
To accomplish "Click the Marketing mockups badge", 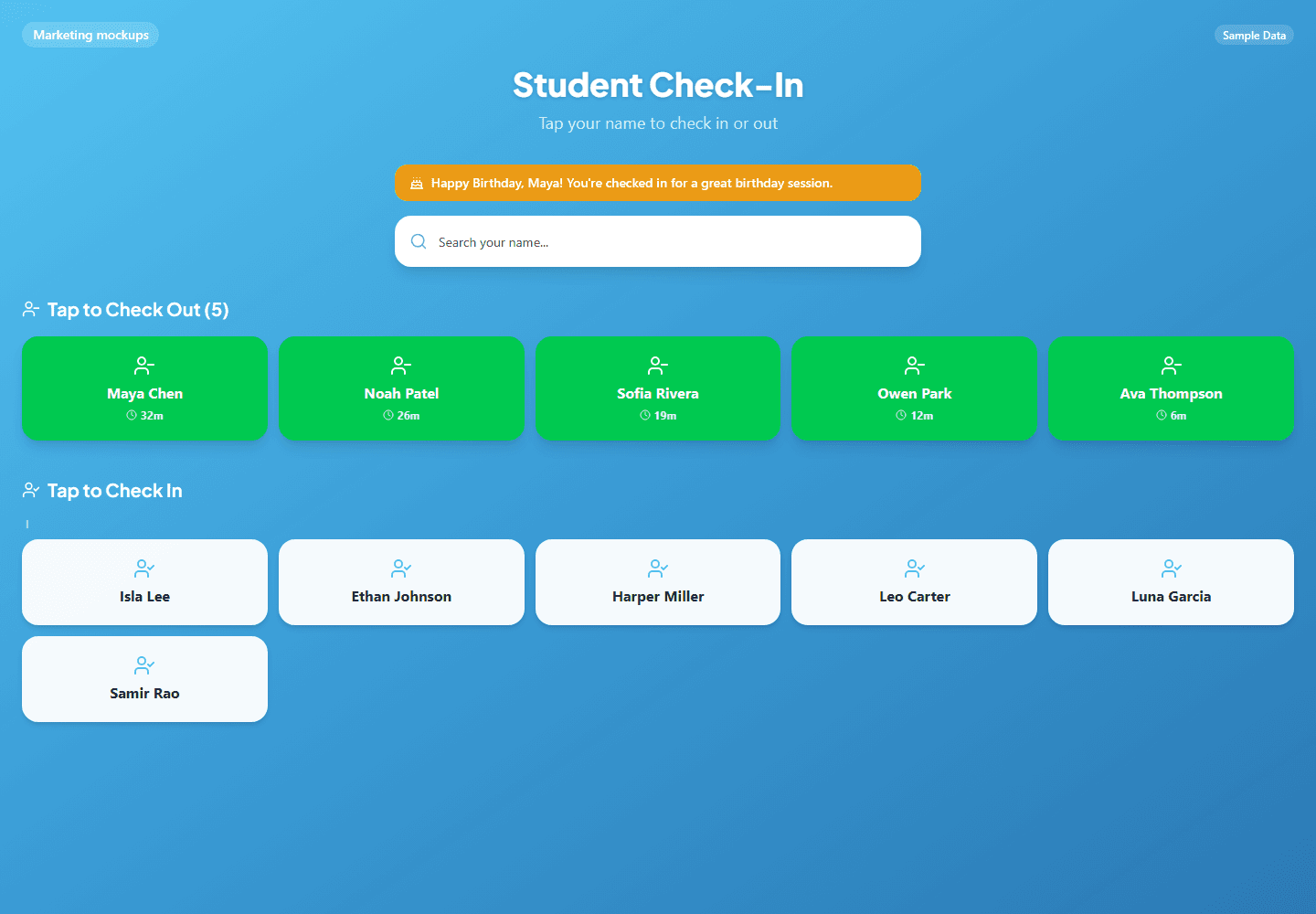I will pos(90,35).
